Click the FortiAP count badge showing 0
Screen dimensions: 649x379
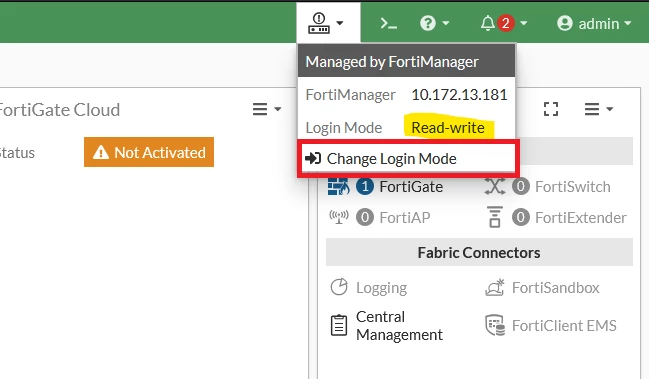pos(365,217)
